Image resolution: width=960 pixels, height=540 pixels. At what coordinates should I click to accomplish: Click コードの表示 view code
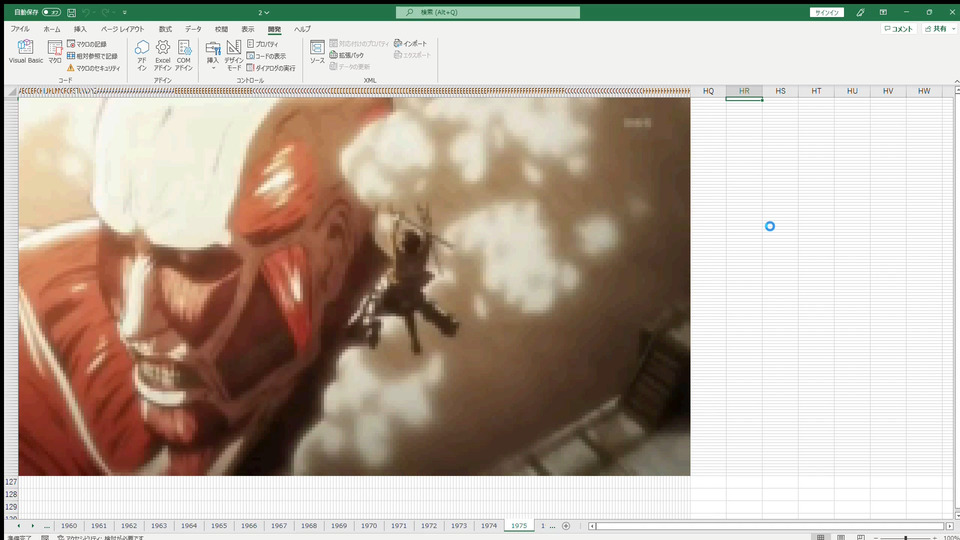(x=266, y=56)
